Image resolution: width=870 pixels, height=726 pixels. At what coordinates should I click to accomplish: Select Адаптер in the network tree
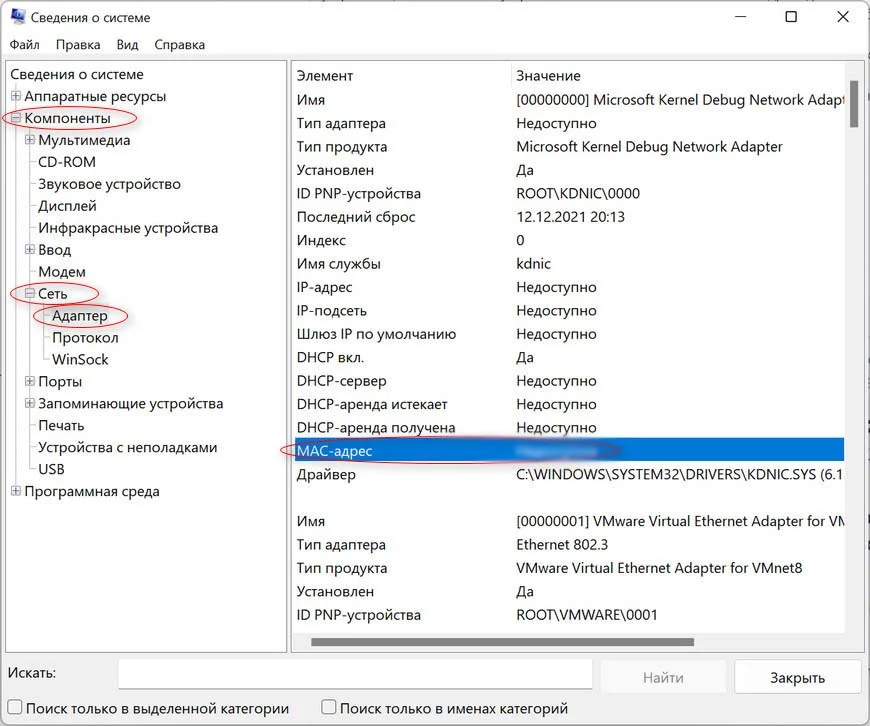(x=79, y=316)
